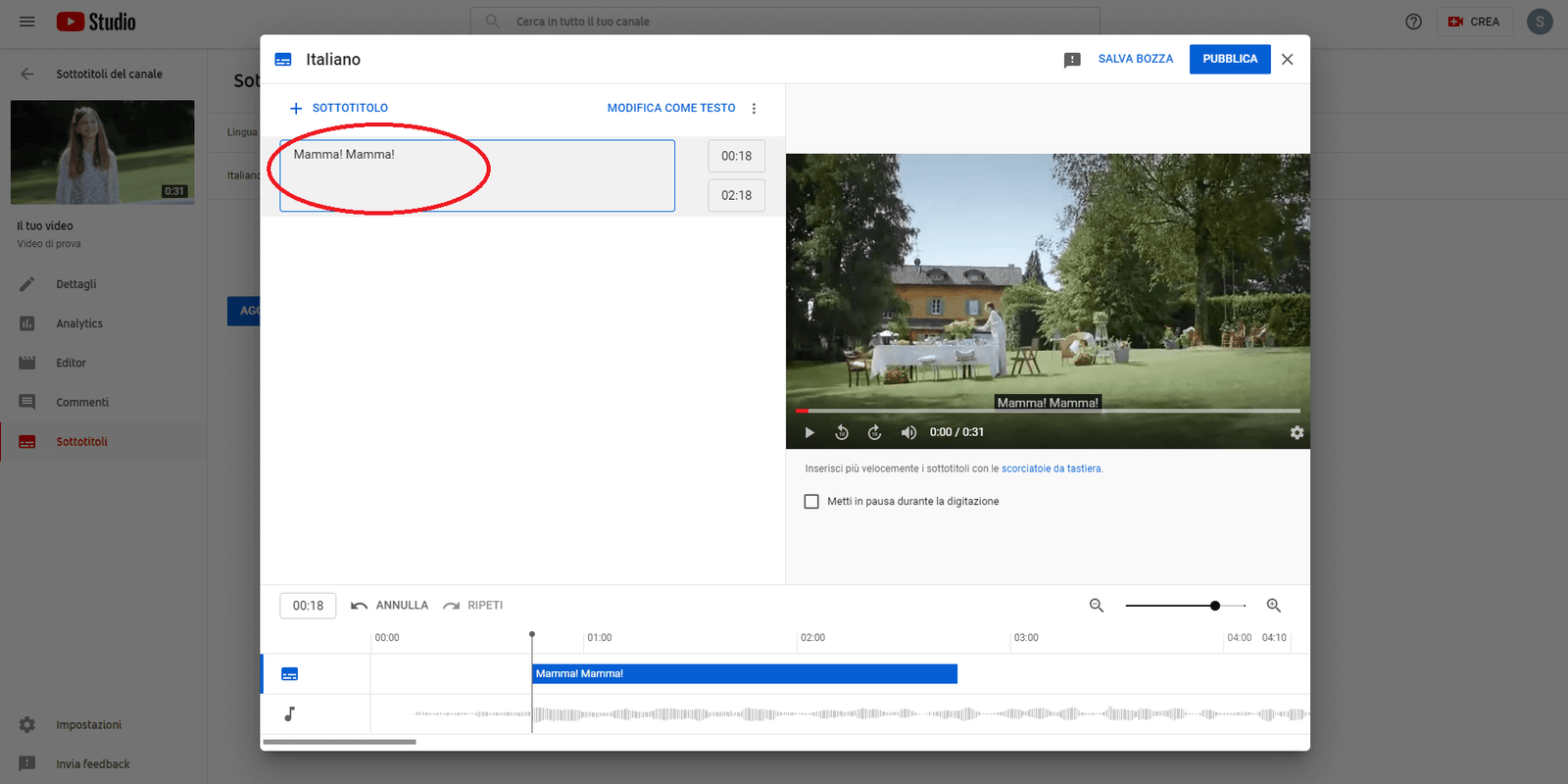This screenshot has width=1568, height=784.
Task: Play the video preview
Action: (809, 432)
